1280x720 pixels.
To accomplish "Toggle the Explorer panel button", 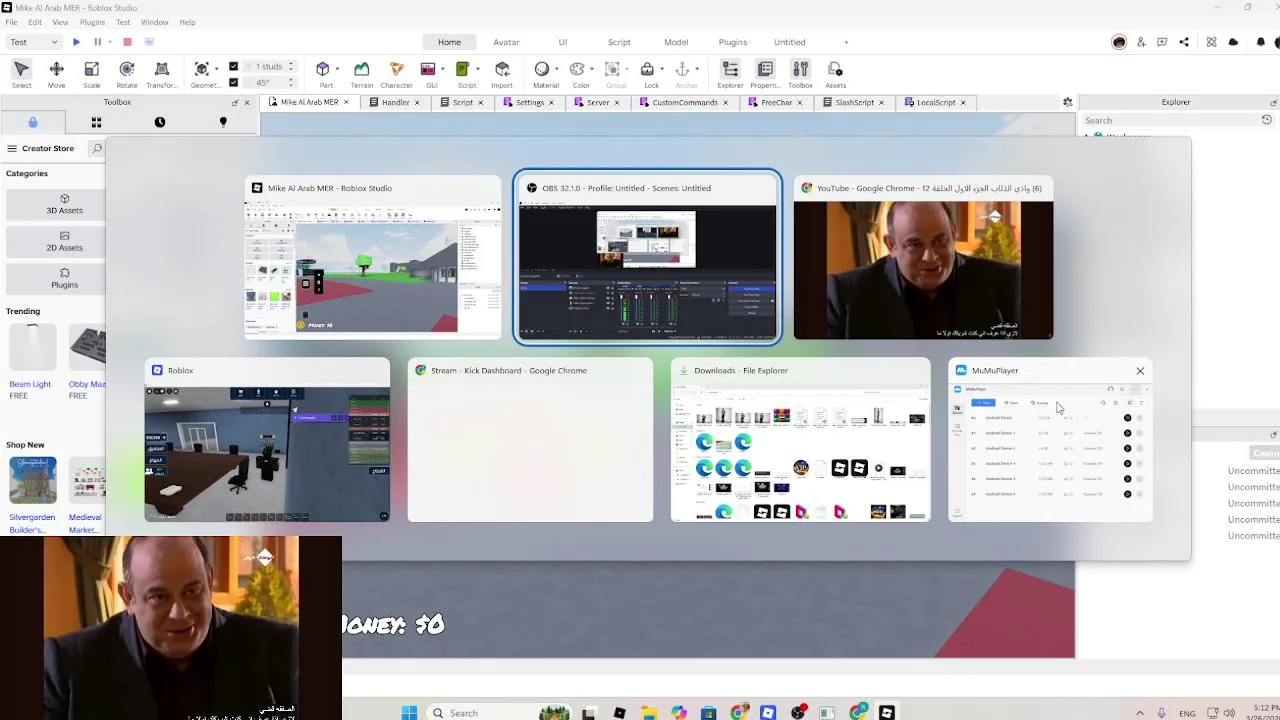I will 730,74.
